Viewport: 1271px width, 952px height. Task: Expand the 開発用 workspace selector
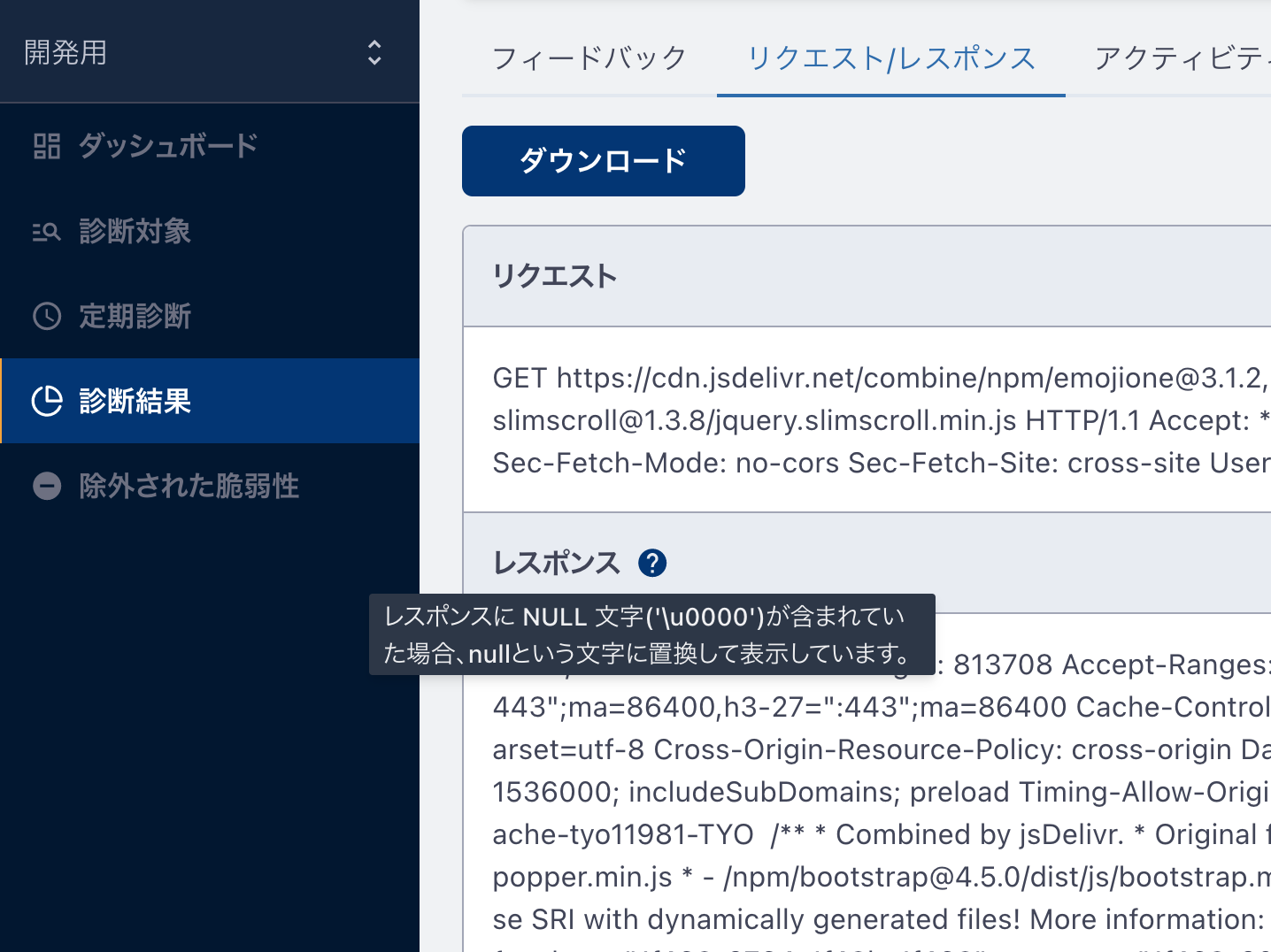coord(374,52)
